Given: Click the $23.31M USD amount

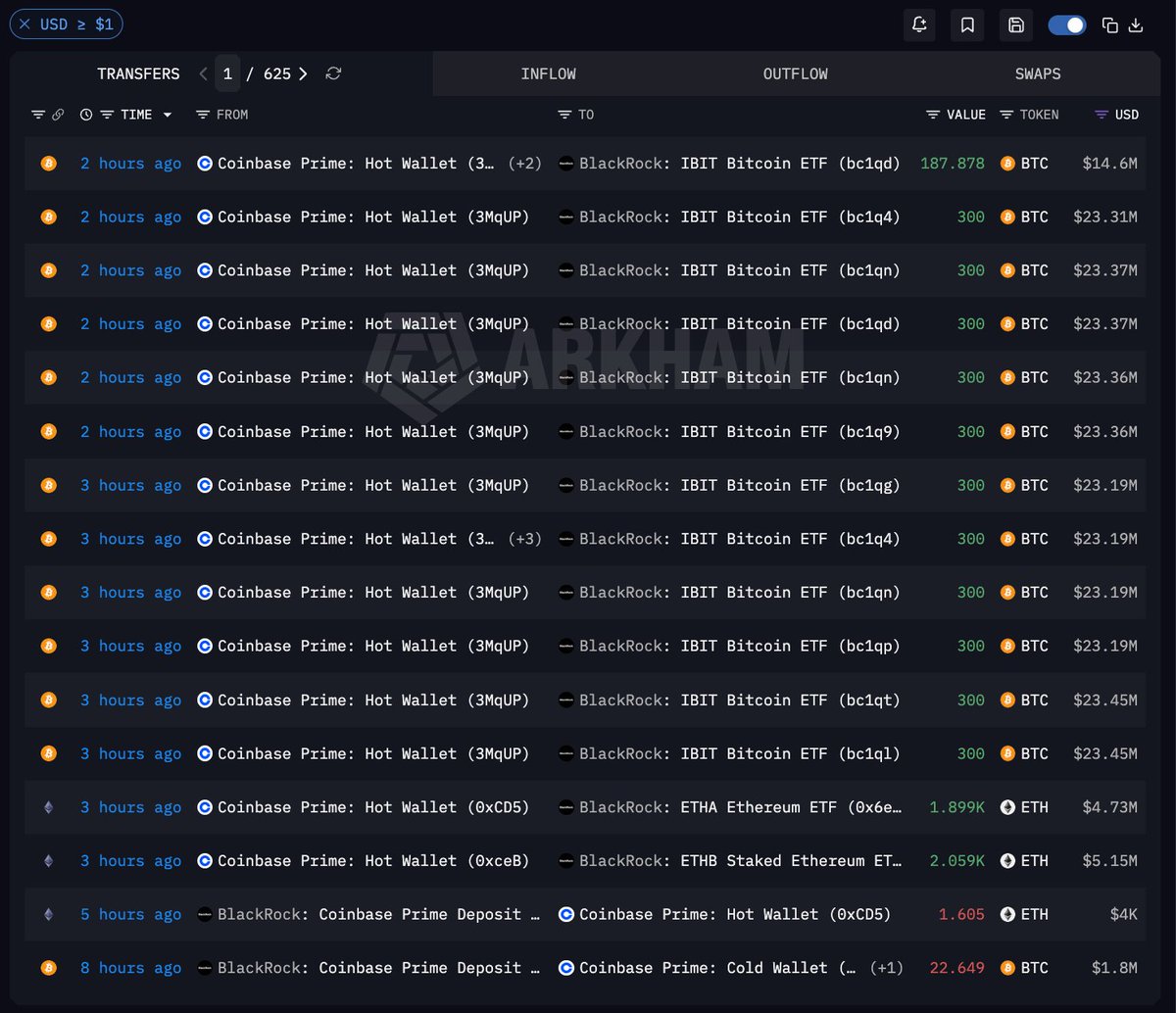Looking at the screenshot, I should coord(1105,217).
